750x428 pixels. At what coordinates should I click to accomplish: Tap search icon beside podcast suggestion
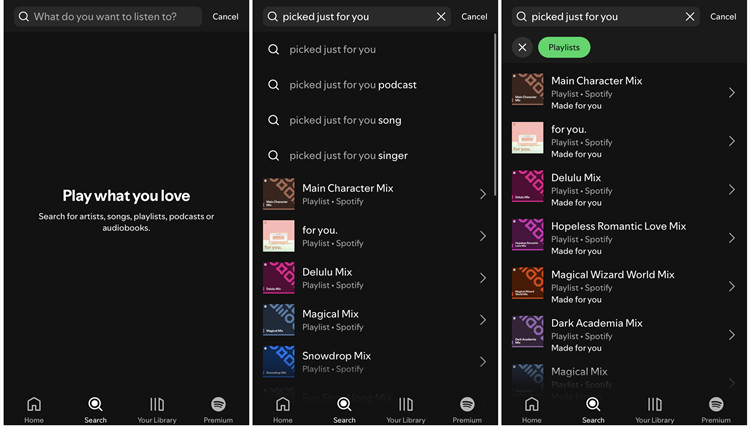point(273,85)
